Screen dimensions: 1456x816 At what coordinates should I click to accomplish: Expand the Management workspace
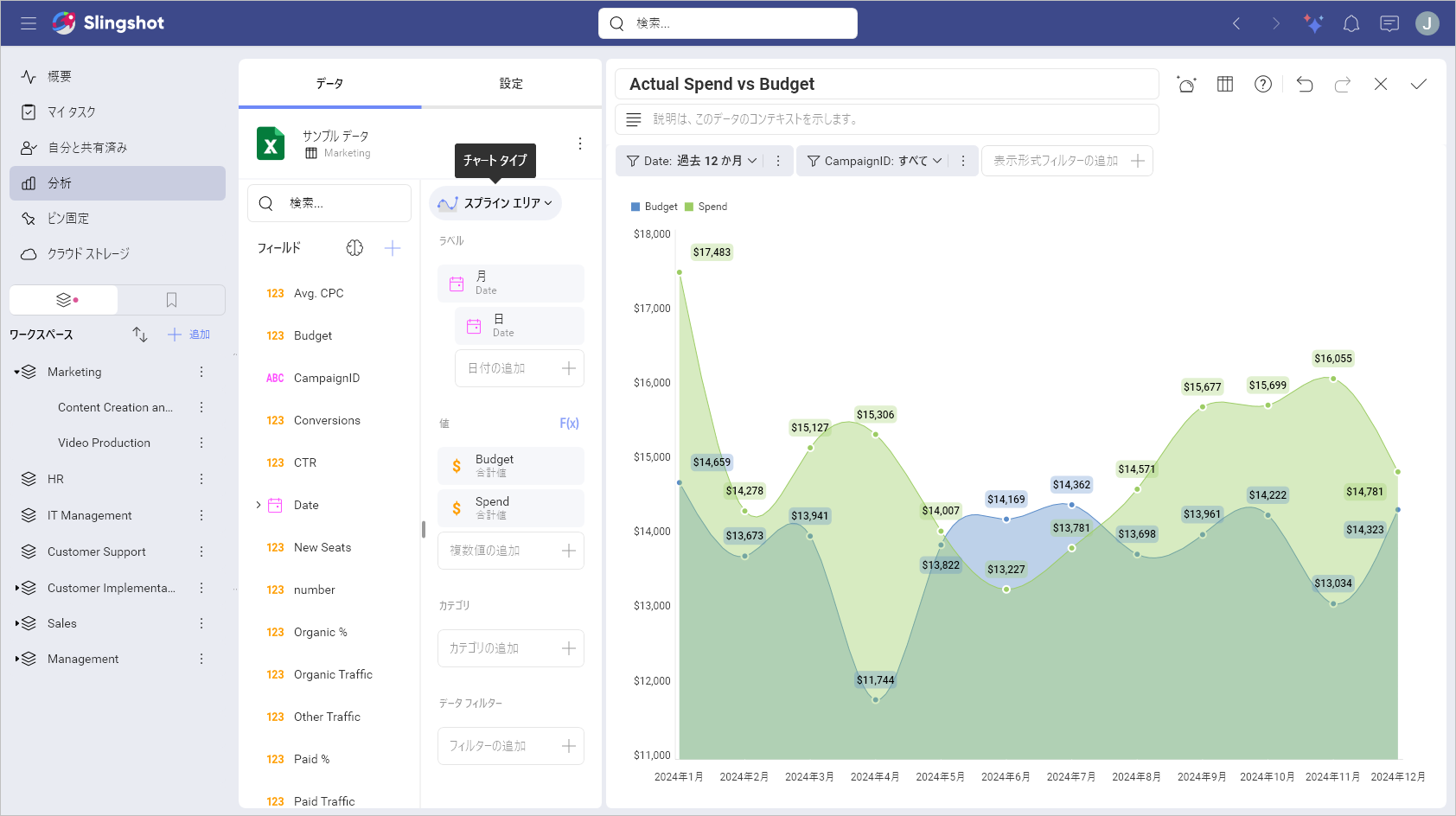(x=16, y=659)
